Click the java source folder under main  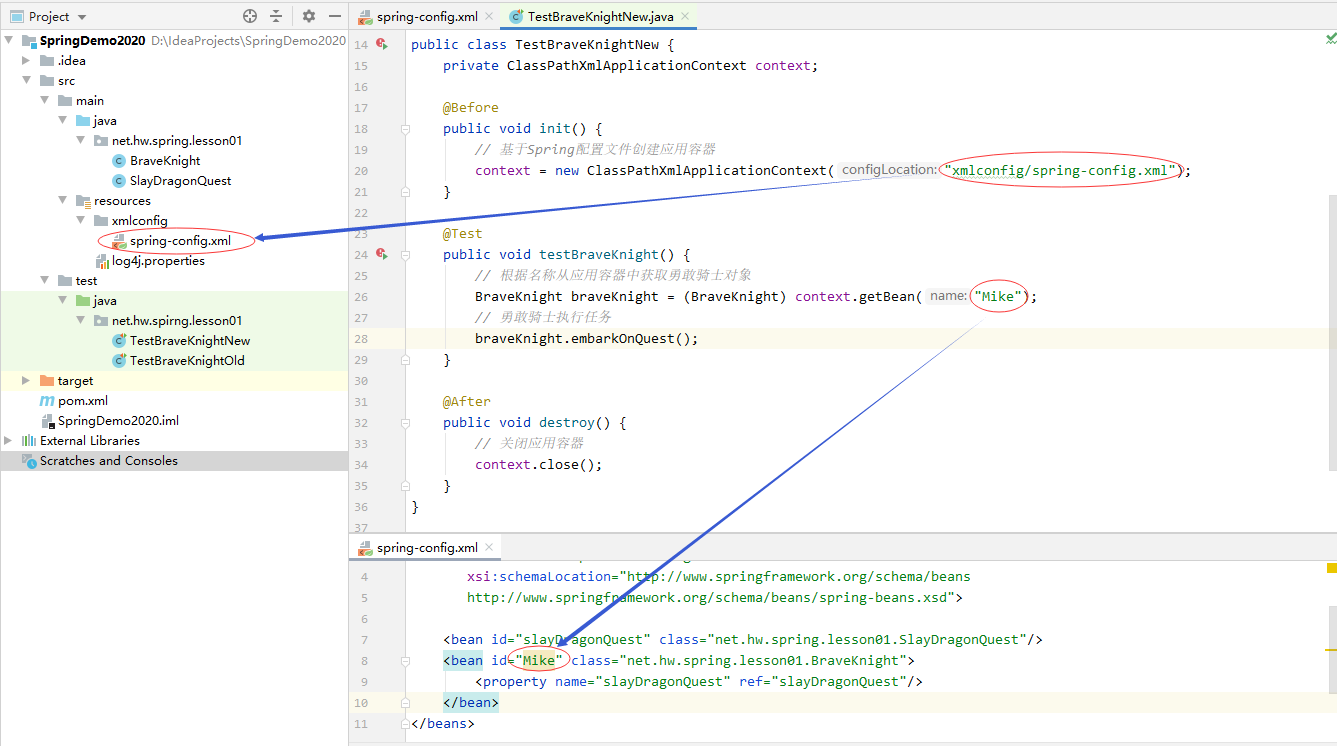pos(105,121)
